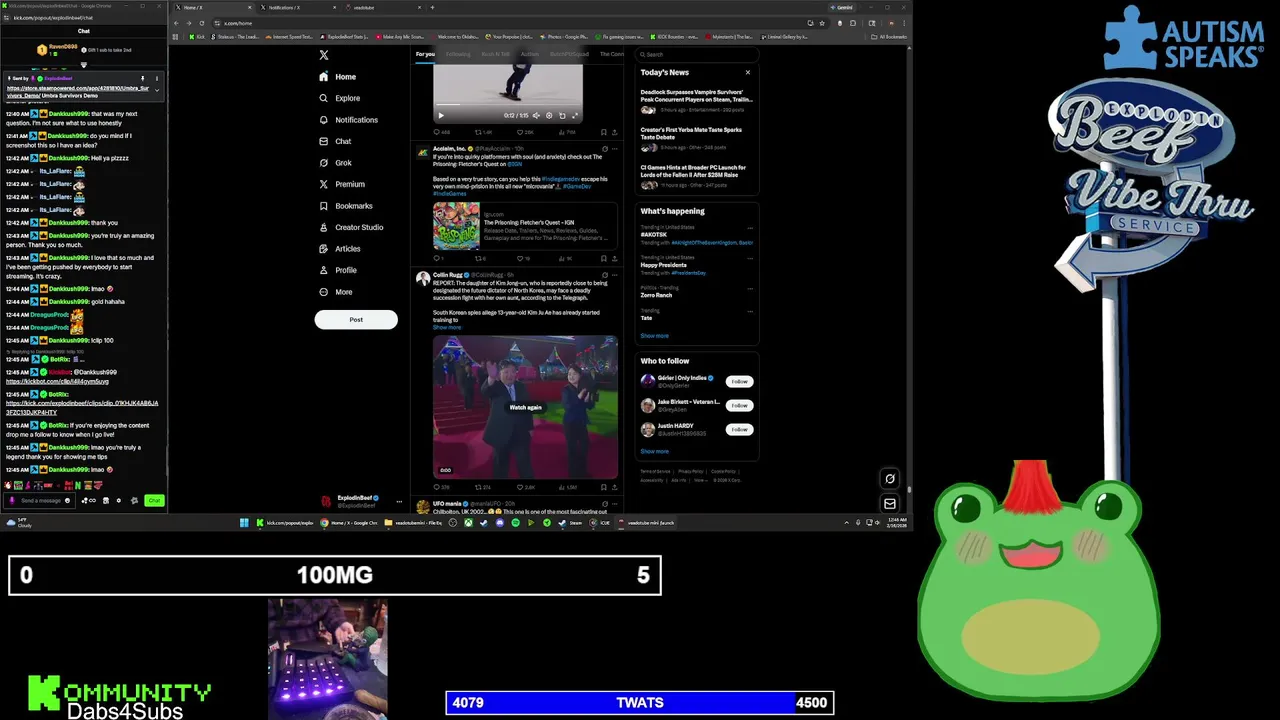Switch to the Following timeline tab
Viewport: 1280px width, 720px height.
[x=458, y=54]
